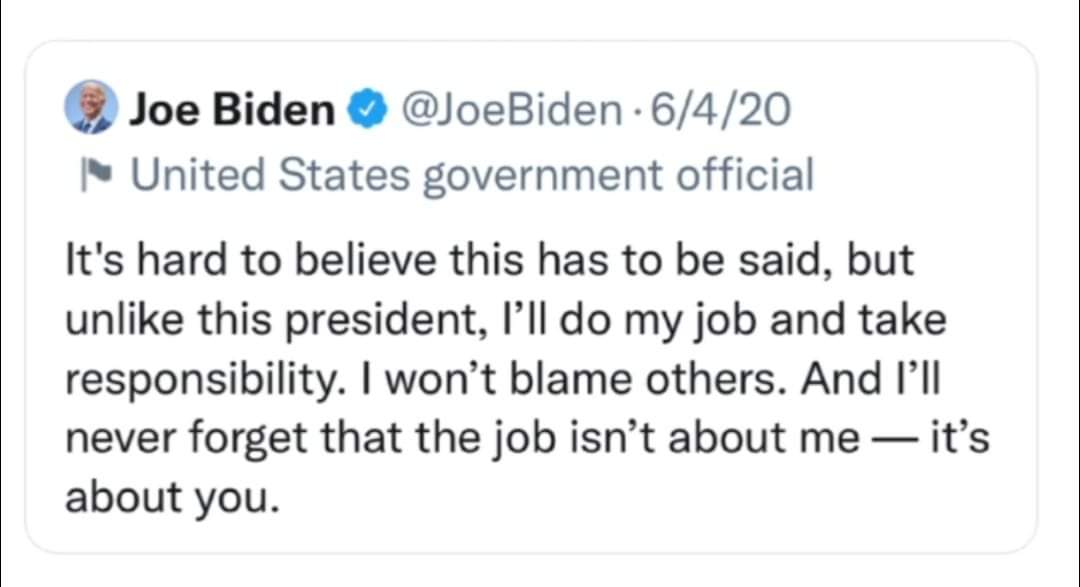The height and width of the screenshot is (587, 1080).
Task: Click the separator dot before the date
Action: pyautogui.click(x=636, y=111)
